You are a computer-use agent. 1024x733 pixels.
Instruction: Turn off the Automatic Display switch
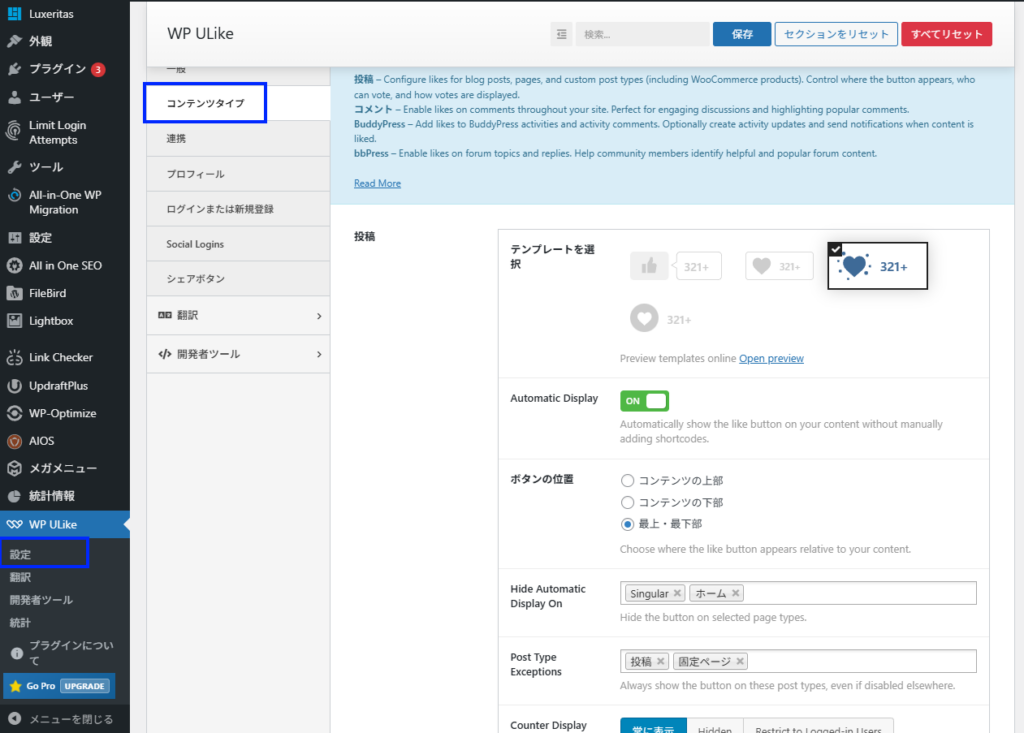[x=644, y=400]
